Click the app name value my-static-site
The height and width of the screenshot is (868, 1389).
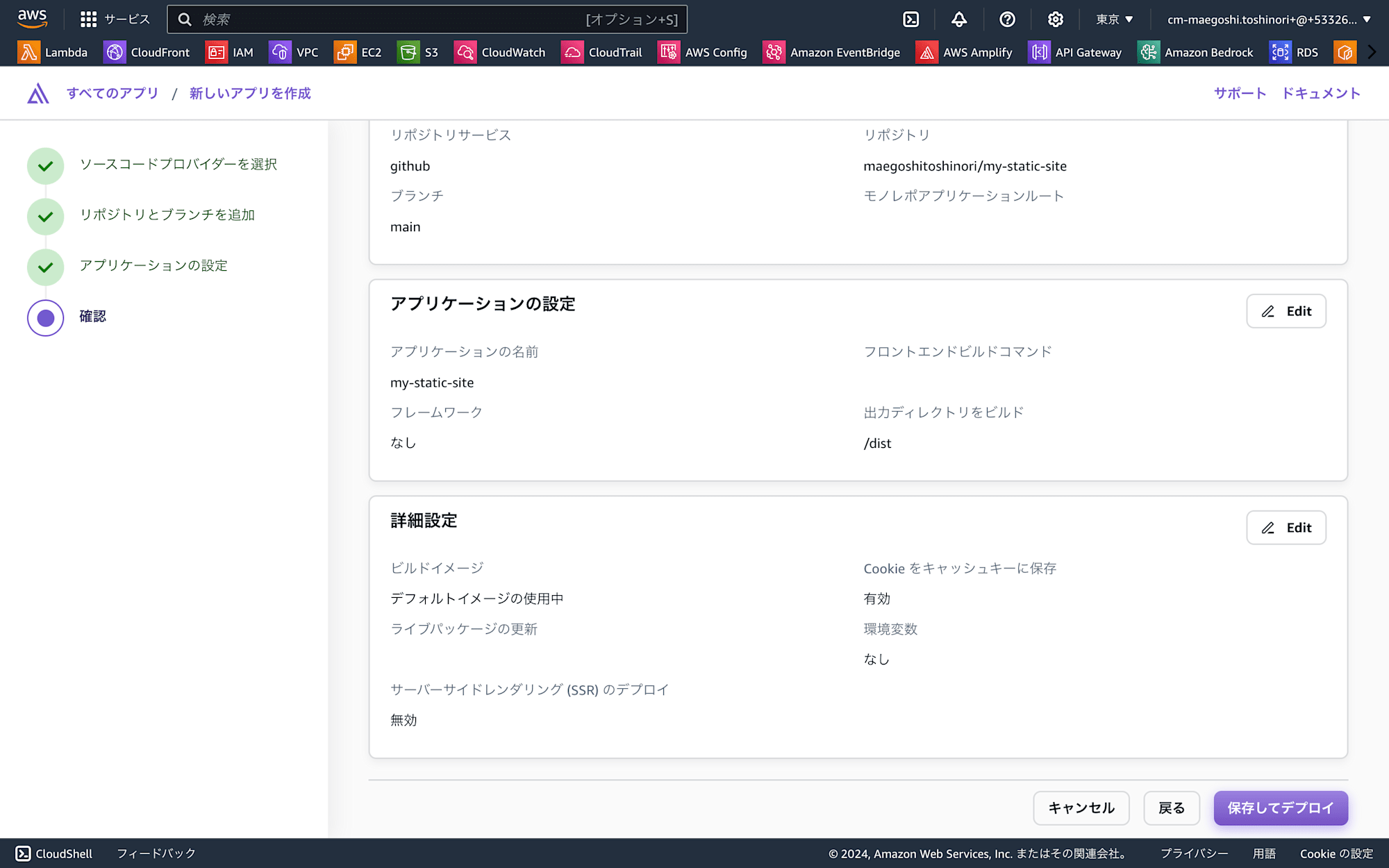[x=432, y=383]
